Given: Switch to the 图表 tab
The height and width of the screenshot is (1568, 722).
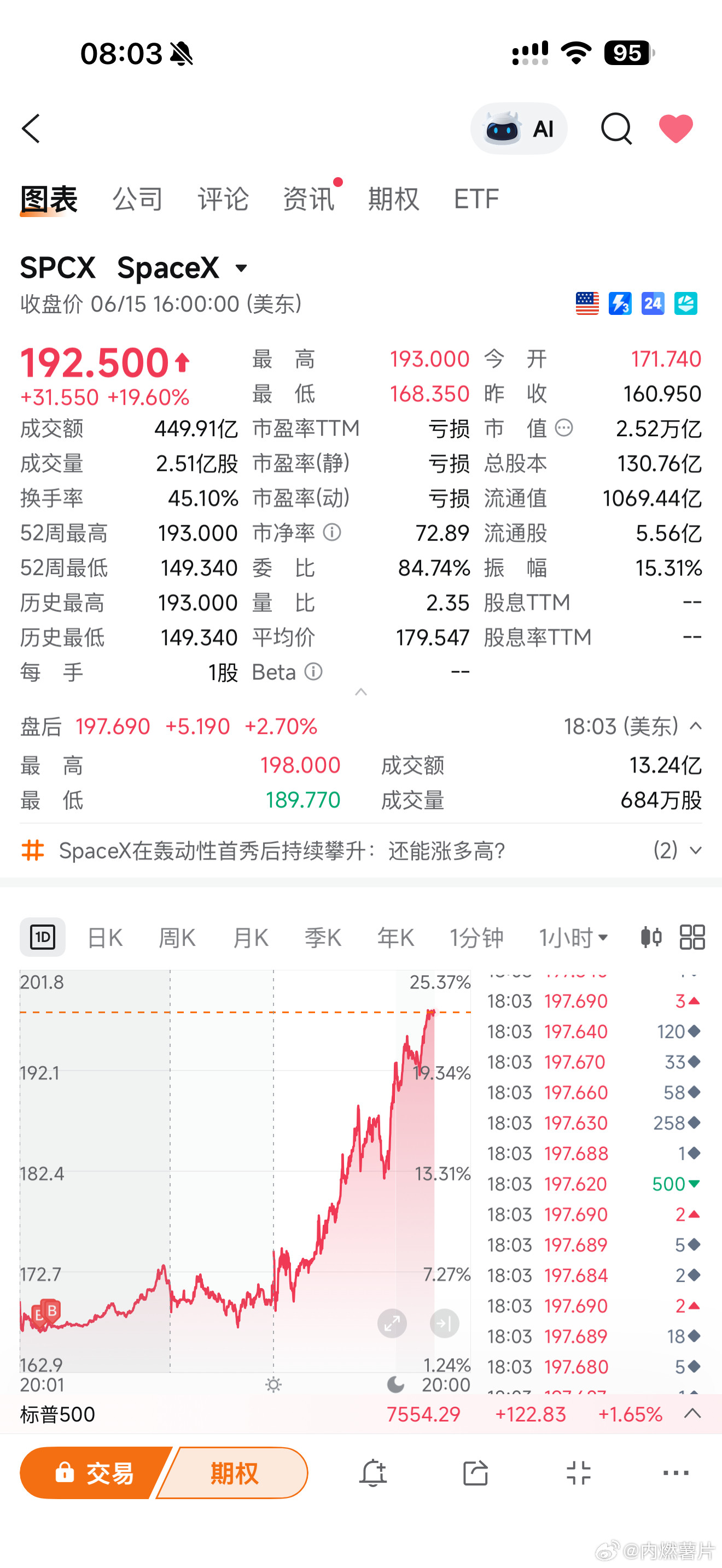Looking at the screenshot, I should click(49, 199).
